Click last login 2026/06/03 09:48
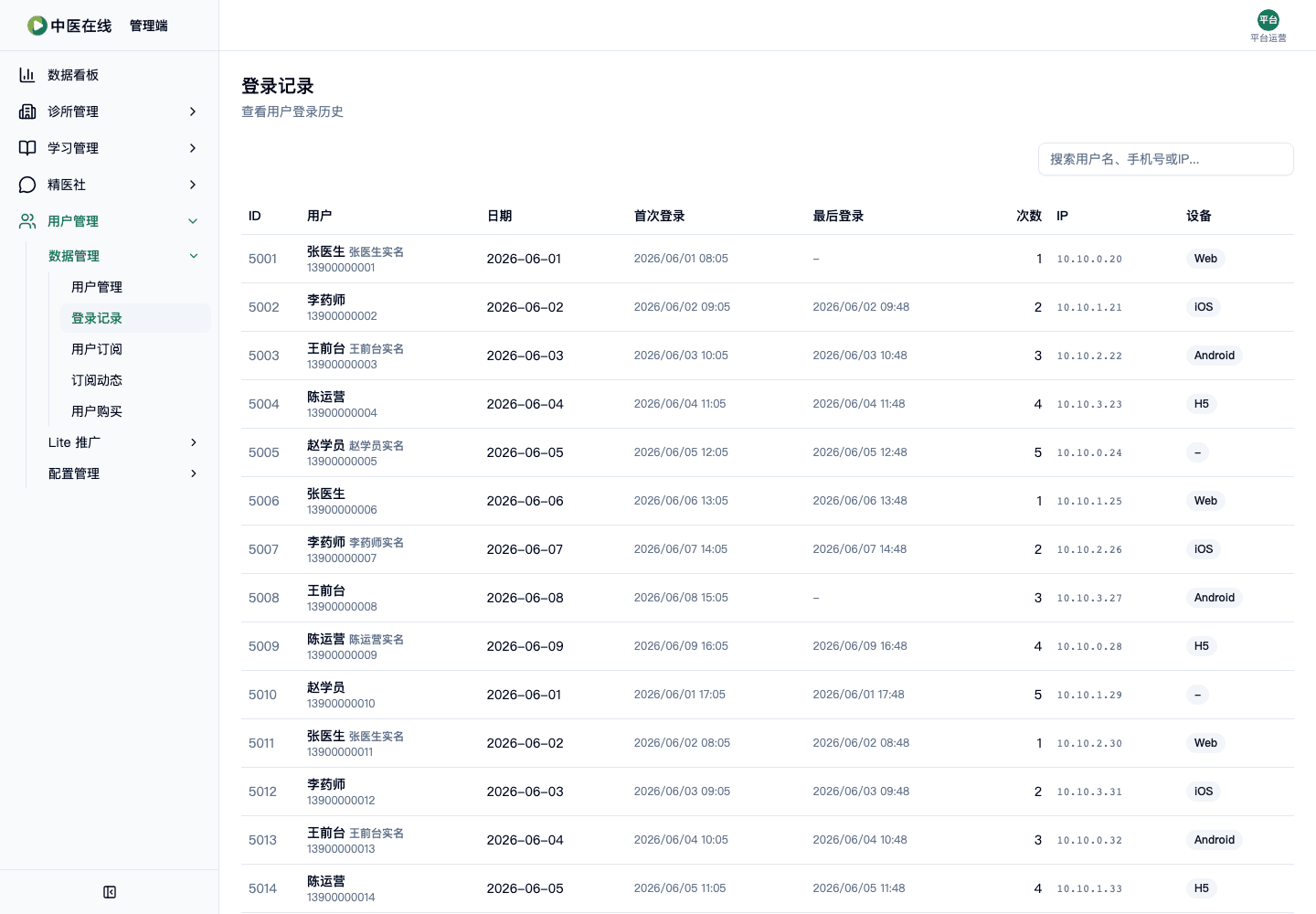 pos(861,792)
